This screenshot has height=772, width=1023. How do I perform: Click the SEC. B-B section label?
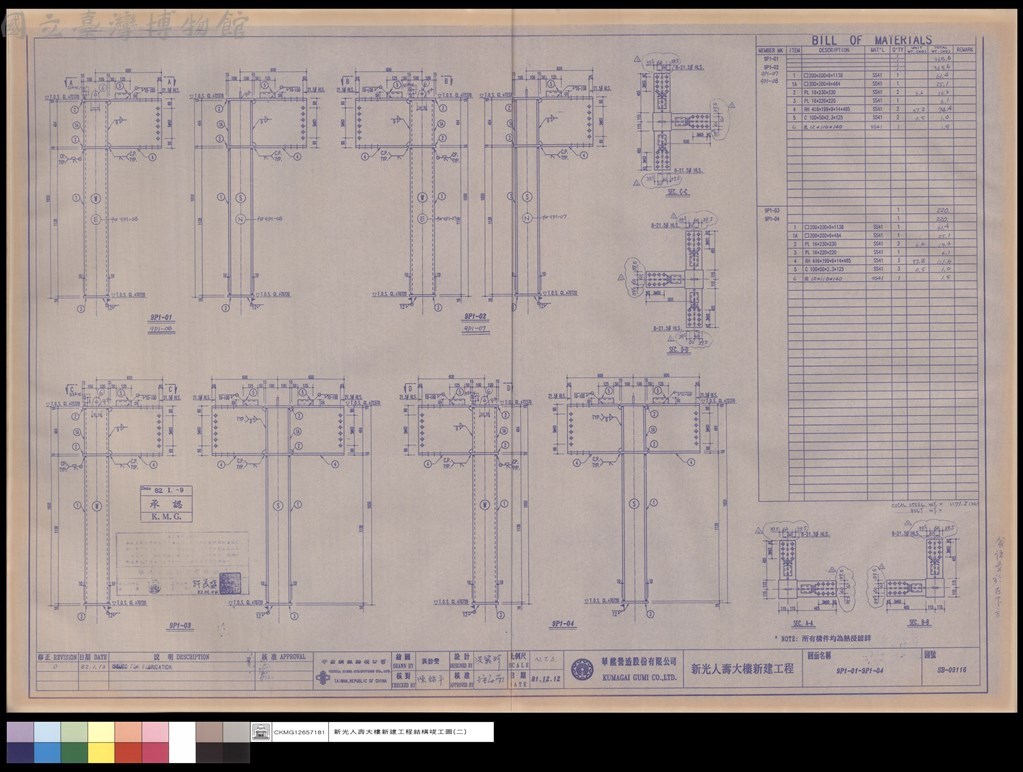[x=919, y=624]
